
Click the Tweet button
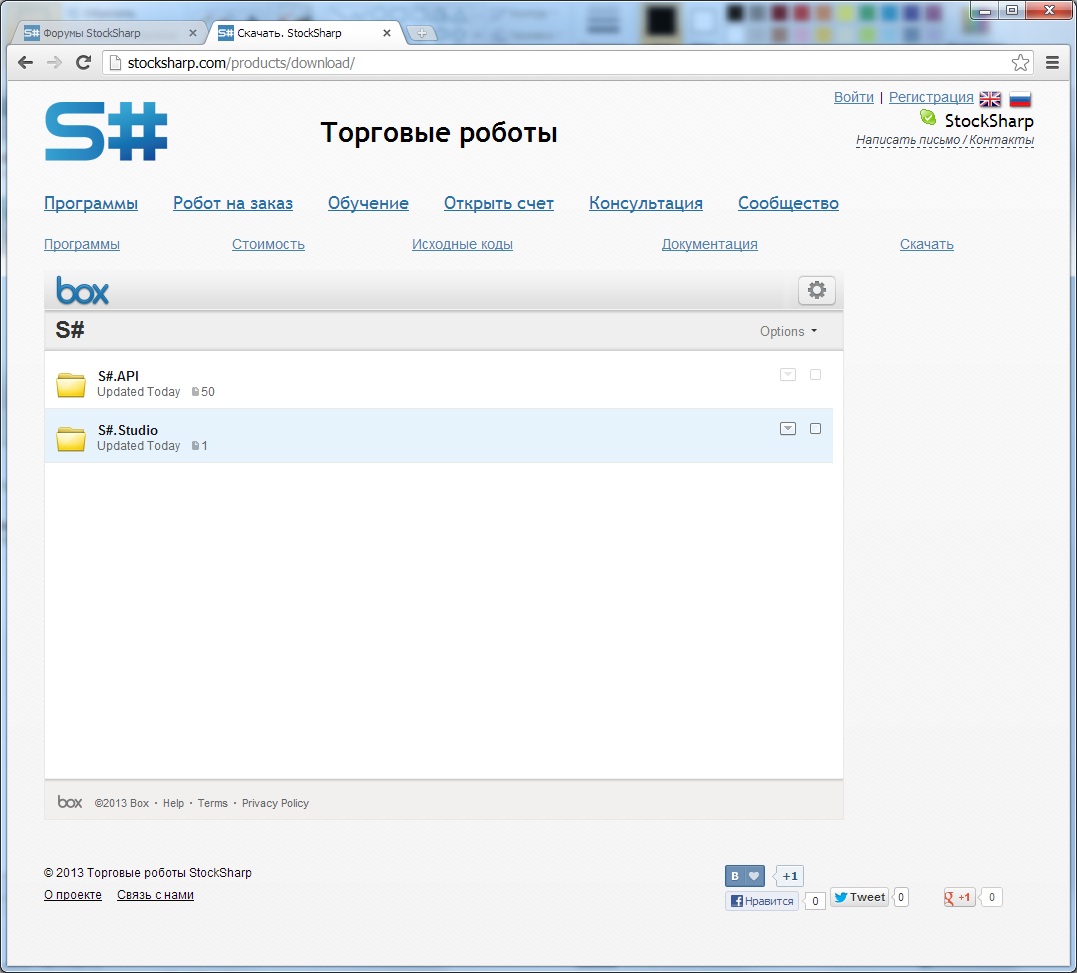point(859,898)
